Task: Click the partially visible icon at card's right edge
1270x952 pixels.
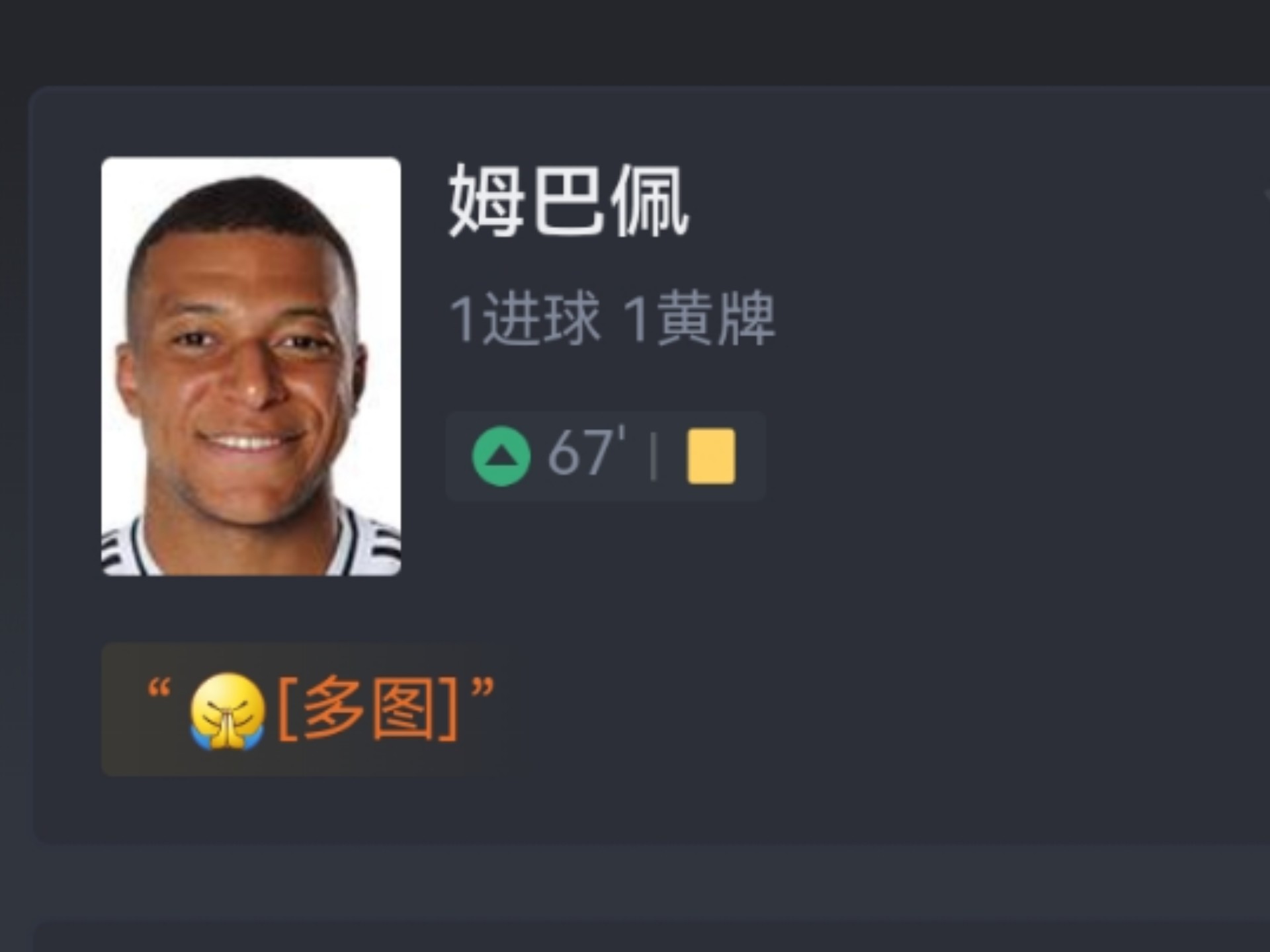Action: (x=1266, y=195)
